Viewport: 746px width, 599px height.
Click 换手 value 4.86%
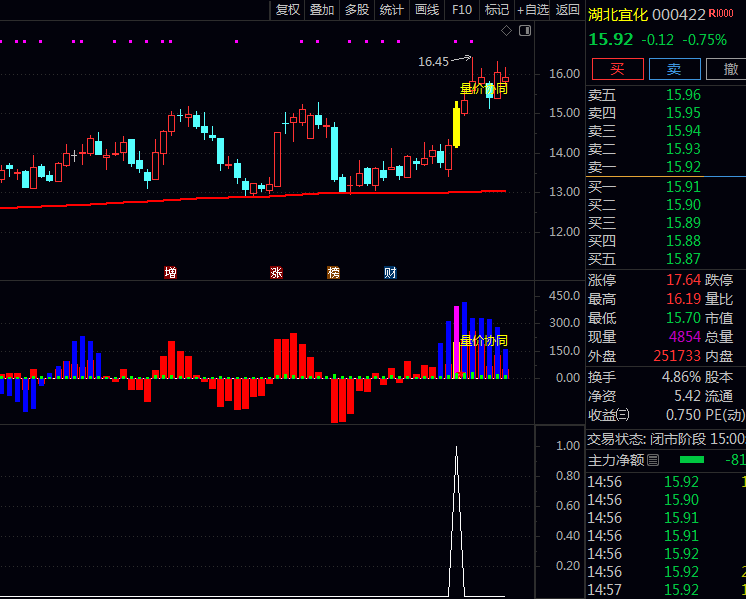[681, 377]
